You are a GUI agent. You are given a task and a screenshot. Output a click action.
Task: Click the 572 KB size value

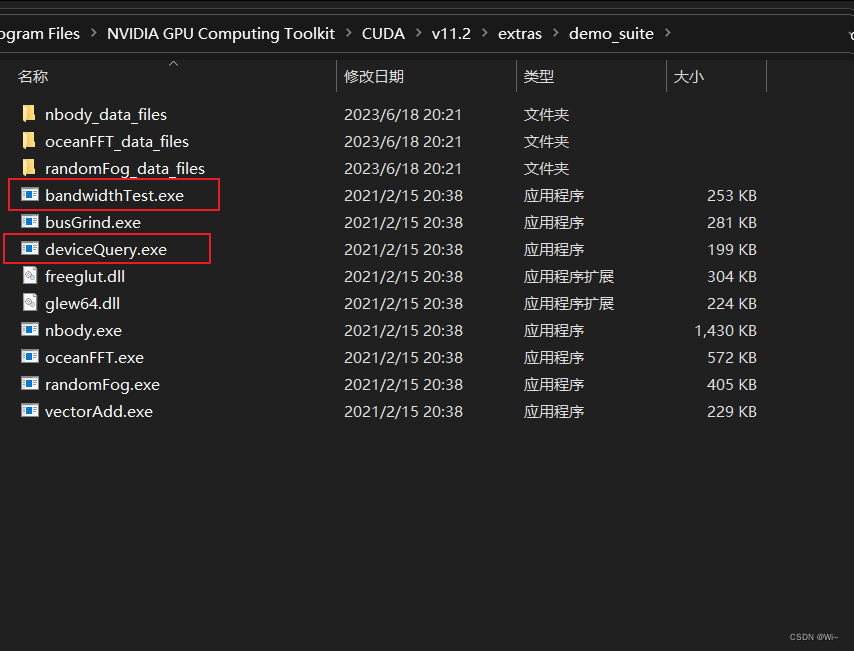coord(731,357)
